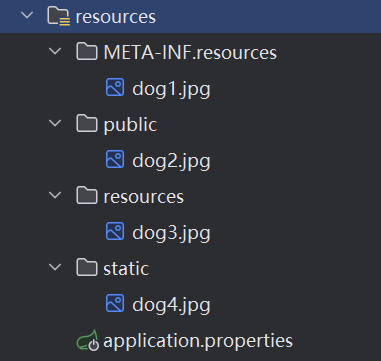Viewport: 381px width, 361px height.
Task: Collapse the nested resources folder holding dog3.jpg
Action: (55, 195)
